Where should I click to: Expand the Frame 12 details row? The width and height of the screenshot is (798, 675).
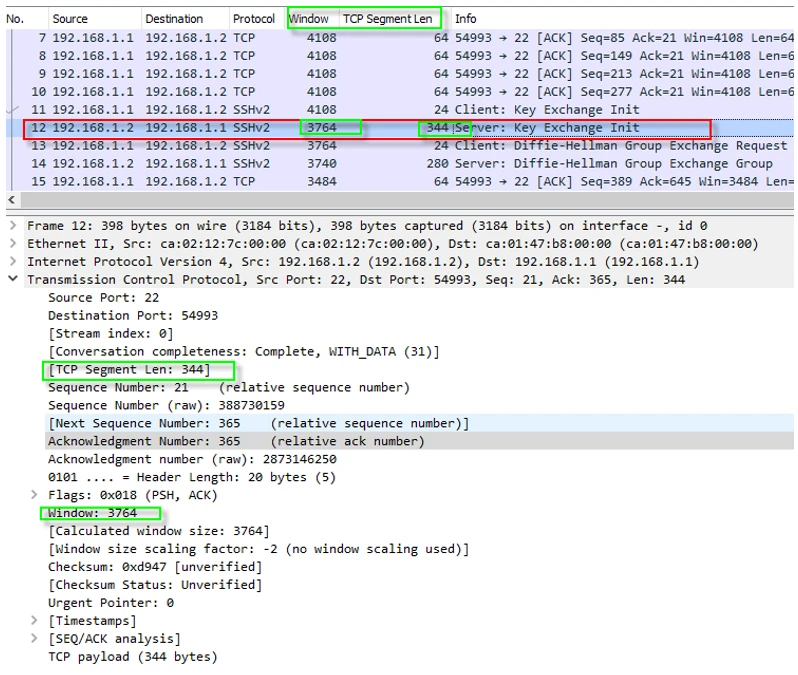tap(12, 226)
